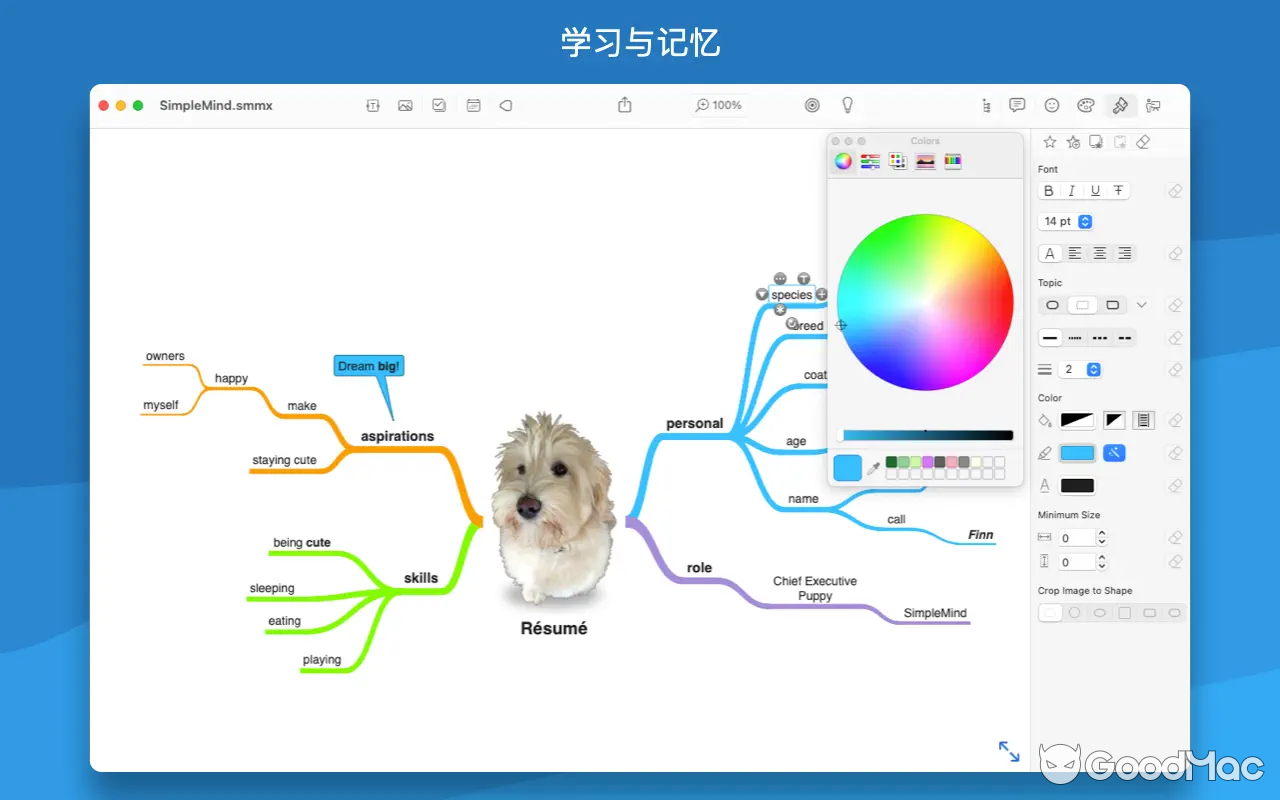Screen dimensions: 1280x800
Task: Switch to the color sliders tab in Colors
Action: point(869,161)
